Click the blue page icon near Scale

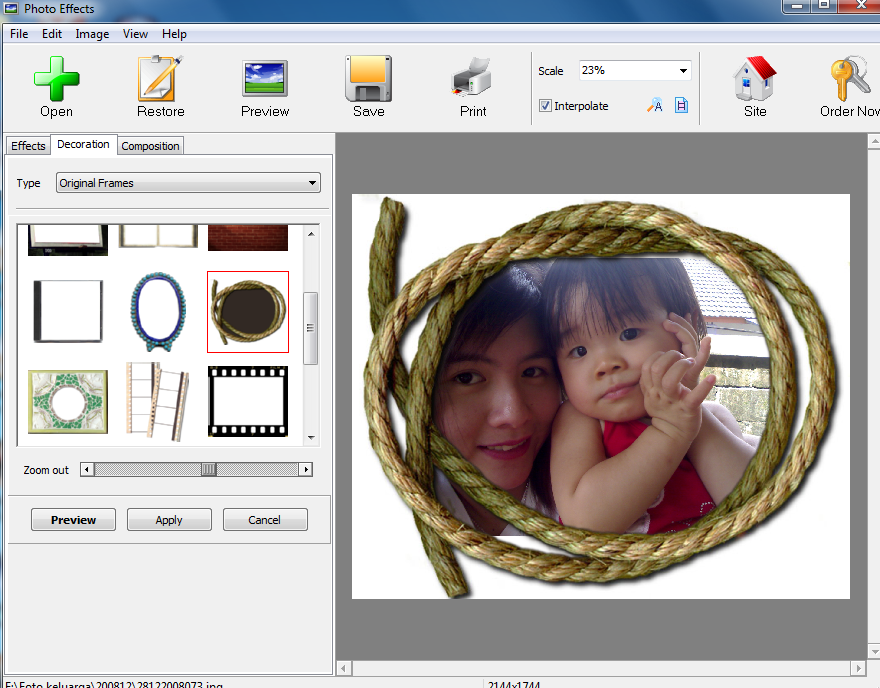(681, 106)
